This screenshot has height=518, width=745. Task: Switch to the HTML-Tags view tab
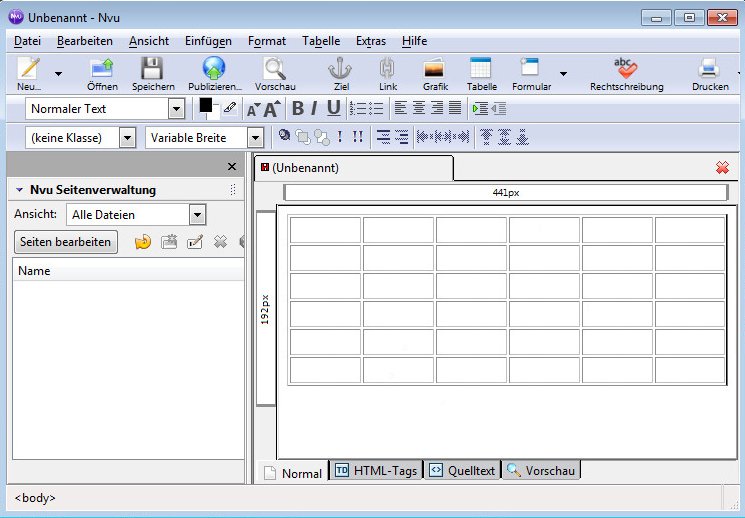coord(376,470)
